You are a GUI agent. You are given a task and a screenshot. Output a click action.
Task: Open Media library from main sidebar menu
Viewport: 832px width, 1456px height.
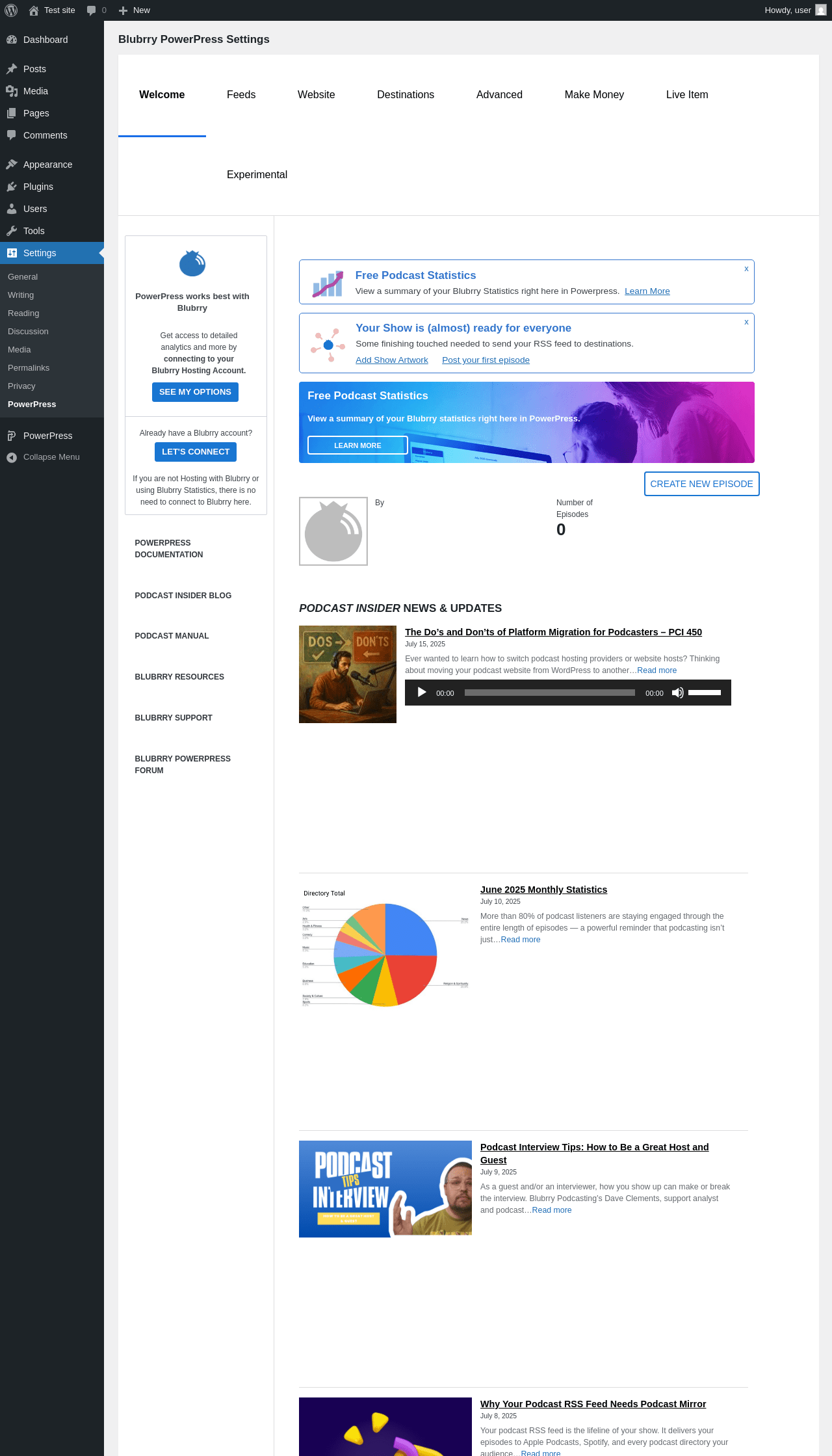(52, 91)
